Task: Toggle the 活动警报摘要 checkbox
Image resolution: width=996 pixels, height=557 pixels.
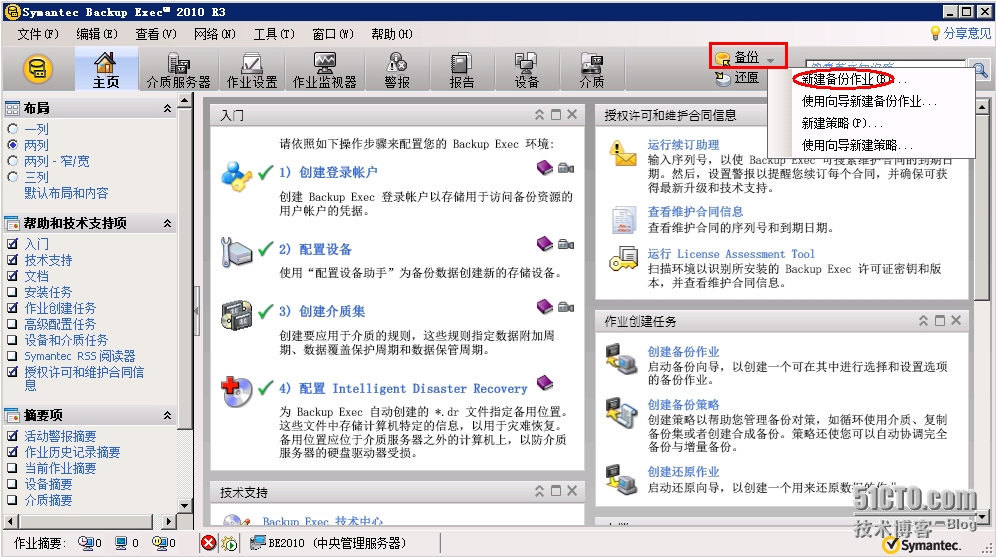Action: (x=12, y=436)
